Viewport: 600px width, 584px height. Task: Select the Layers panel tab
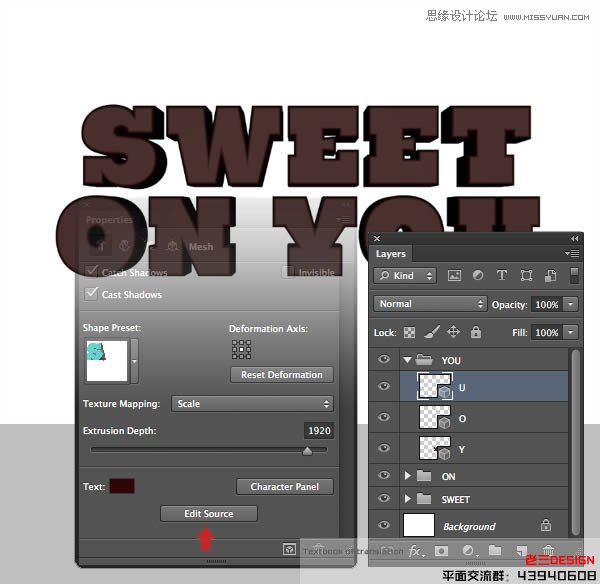click(391, 254)
